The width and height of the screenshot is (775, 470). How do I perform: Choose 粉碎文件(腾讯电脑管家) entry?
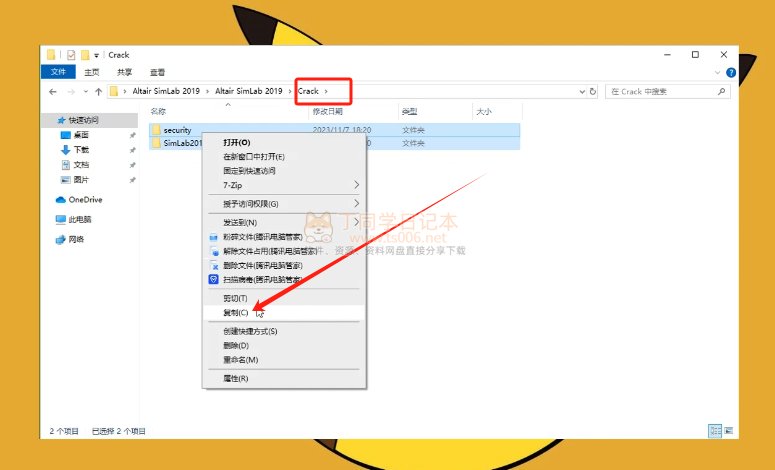tap(284, 237)
